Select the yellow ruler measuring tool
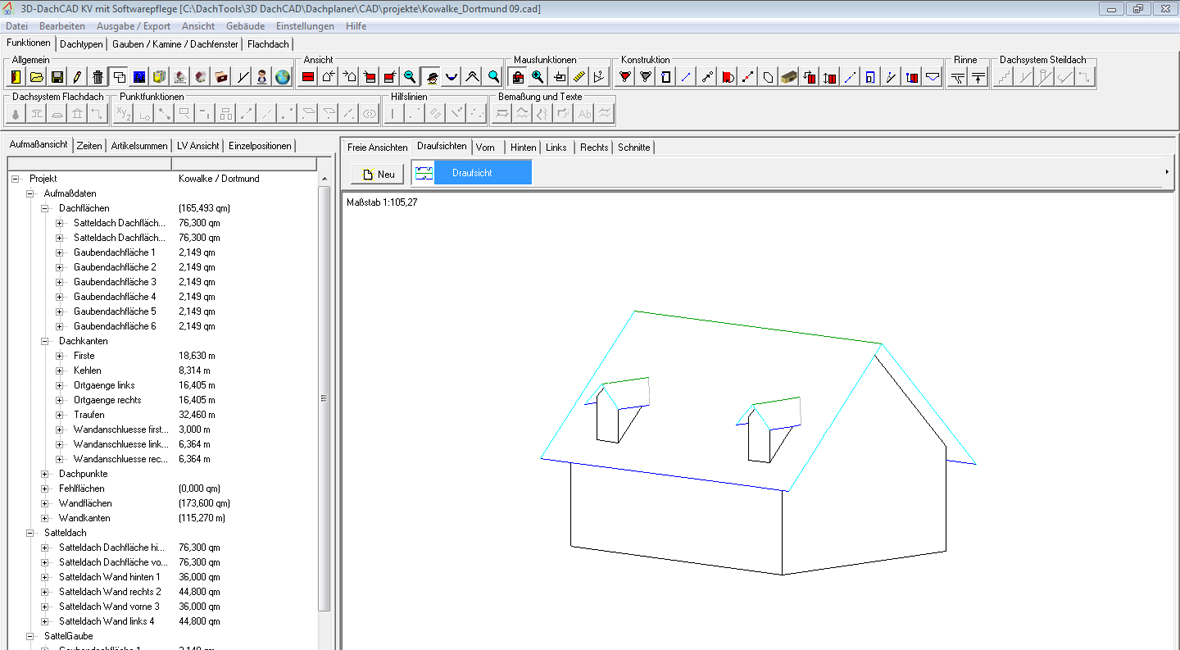This screenshot has height=650, width=1180. click(x=579, y=77)
